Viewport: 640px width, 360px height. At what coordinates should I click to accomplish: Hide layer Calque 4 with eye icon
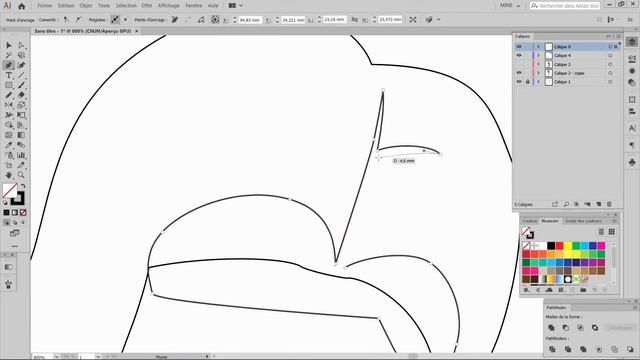pyautogui.click(x=519, y=55)
